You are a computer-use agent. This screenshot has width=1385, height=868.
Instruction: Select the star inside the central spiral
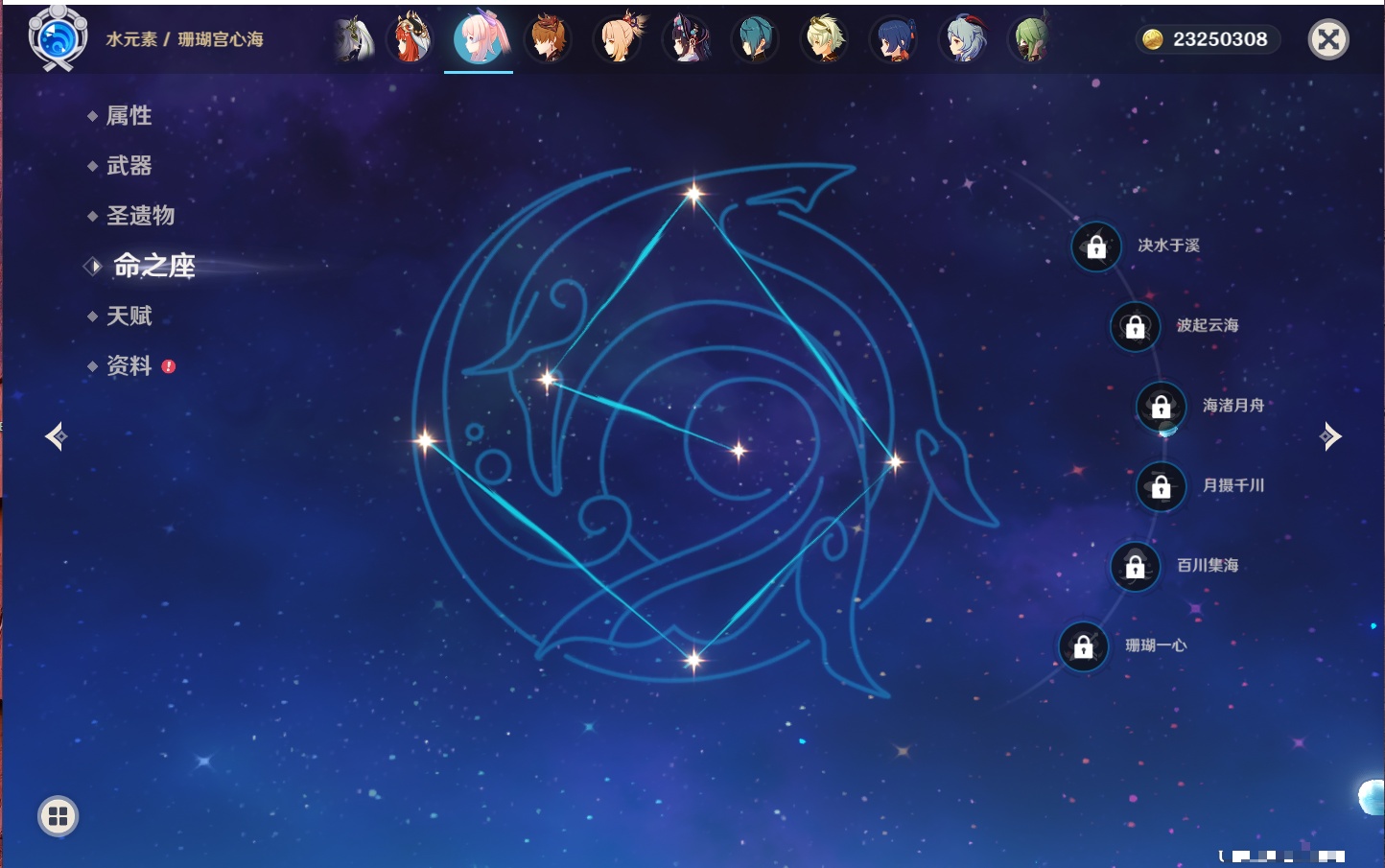coord(739,450)
